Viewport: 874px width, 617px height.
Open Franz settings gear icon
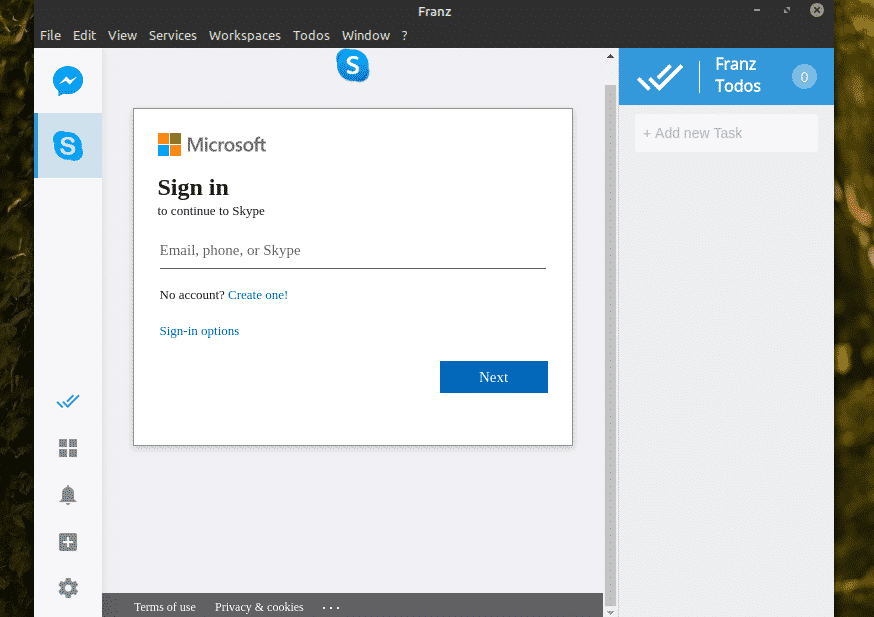(x=68, y=588)
